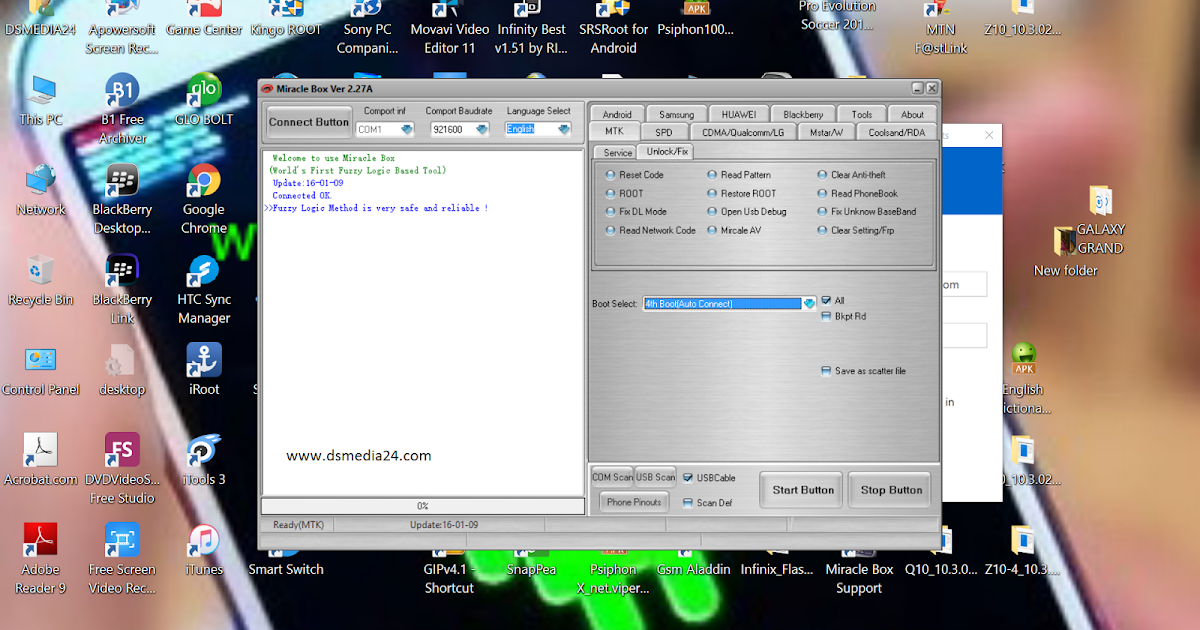1200x630 pixels.
Task: Click the Start Button
Action: pos(803,490)
